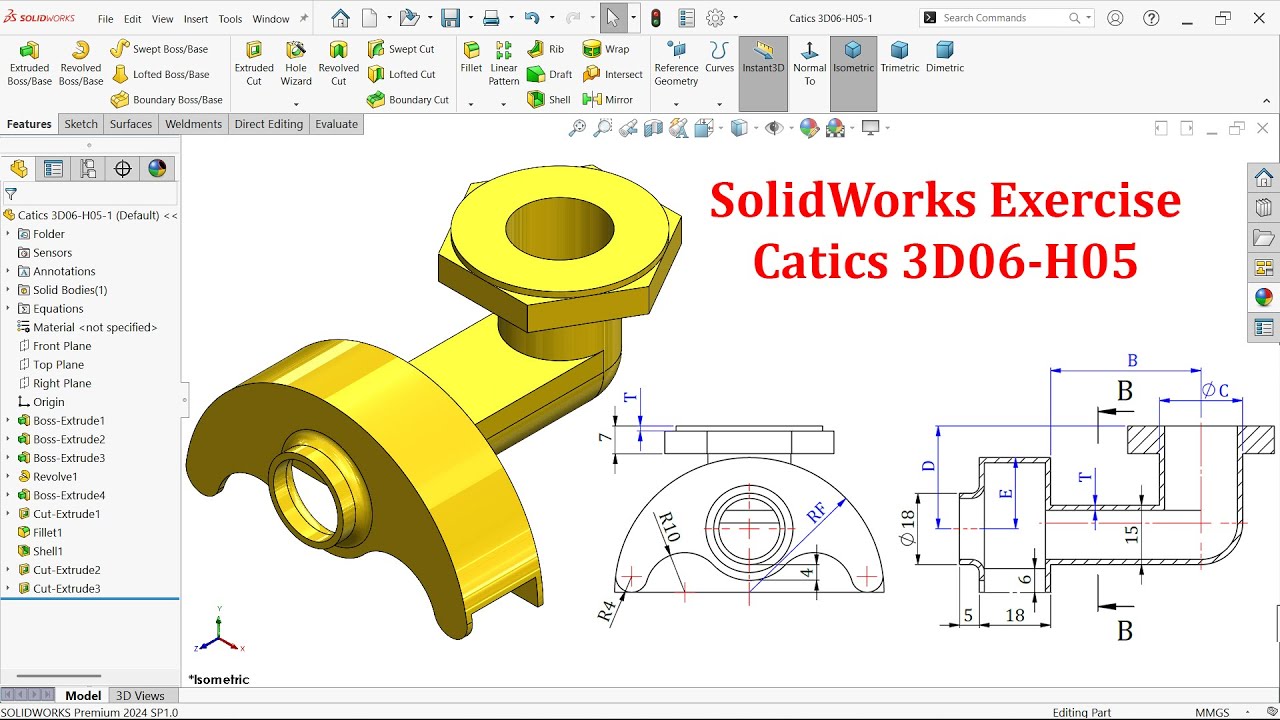Expand Cut-Extrude2 feature node
This screenshot has height=720, width=1280.
point(8,570)
